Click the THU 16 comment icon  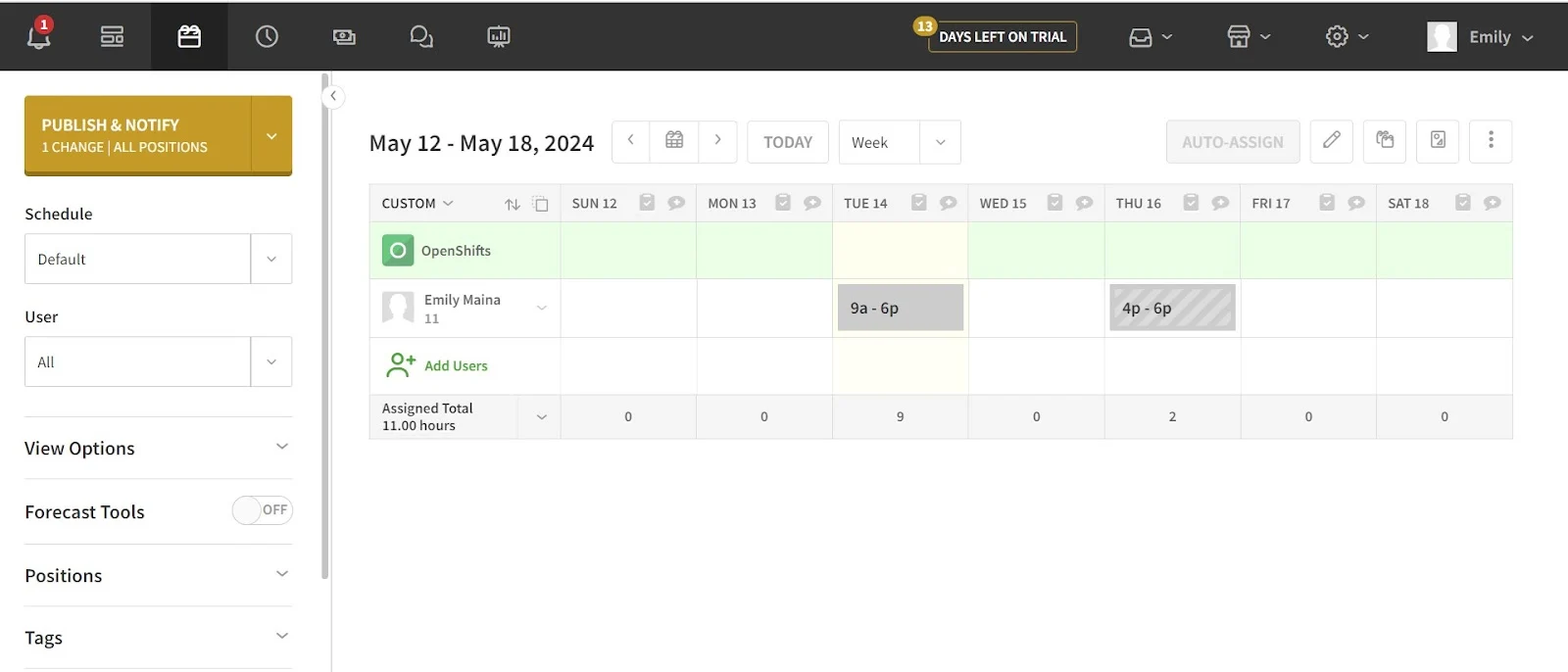click(1220, 203)
